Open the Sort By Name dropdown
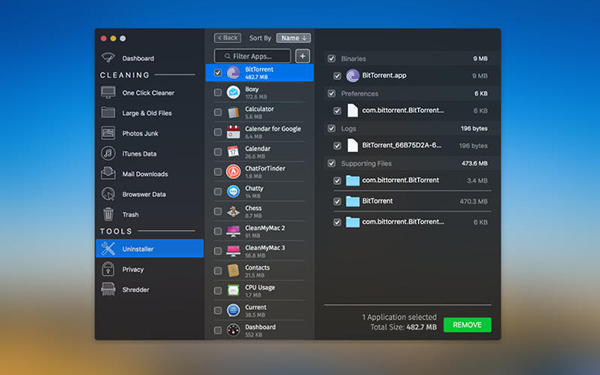 click(293, 38)
